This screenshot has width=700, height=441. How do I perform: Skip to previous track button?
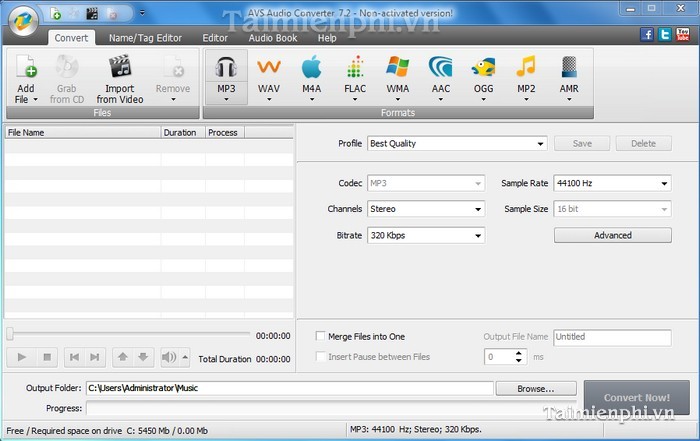pyautogui.click(x=75, y=357)
